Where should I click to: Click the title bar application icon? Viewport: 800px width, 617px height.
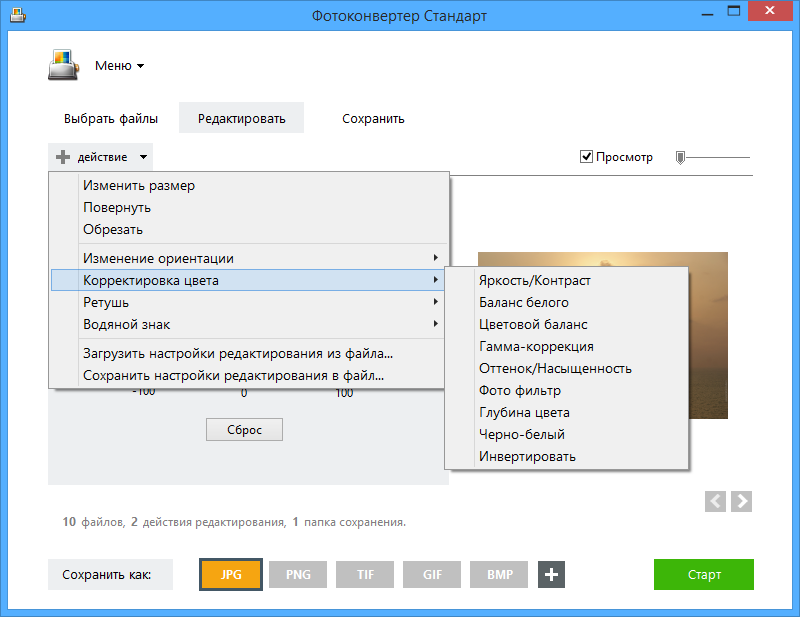[18, 15]
